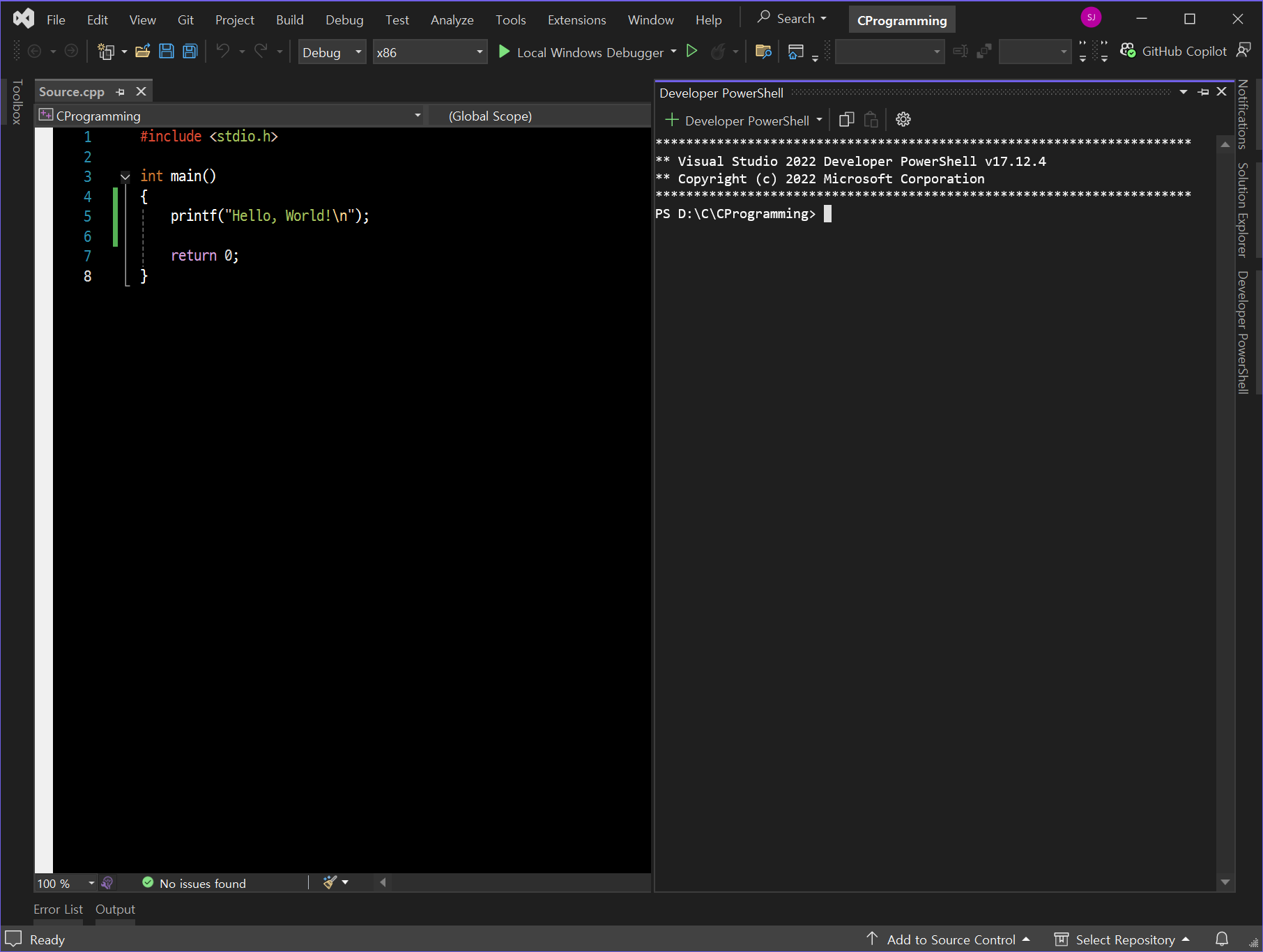1263x952 pixels.
Task: Open the x86 solution platform dropdown
Action: pos(429,52)
